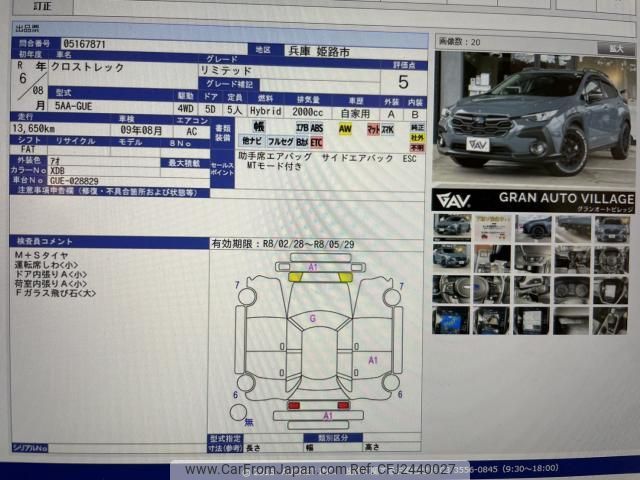The height and width of the screenshot is (480, 640).
Task: Click the left yellow headlight marker in diagram
Action: pos(298,277)
